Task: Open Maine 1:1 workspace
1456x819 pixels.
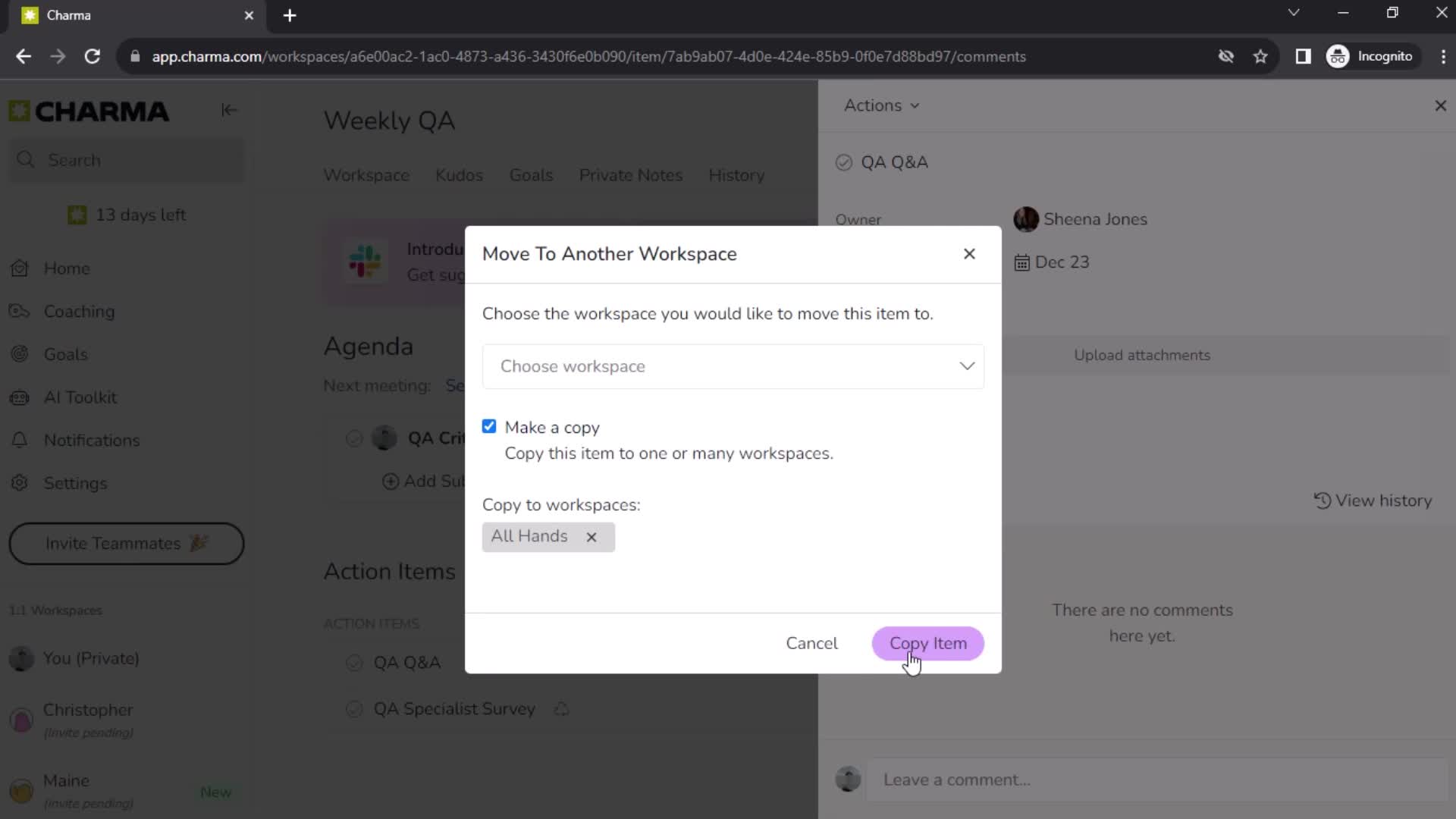Action: (x=88, y=790)
